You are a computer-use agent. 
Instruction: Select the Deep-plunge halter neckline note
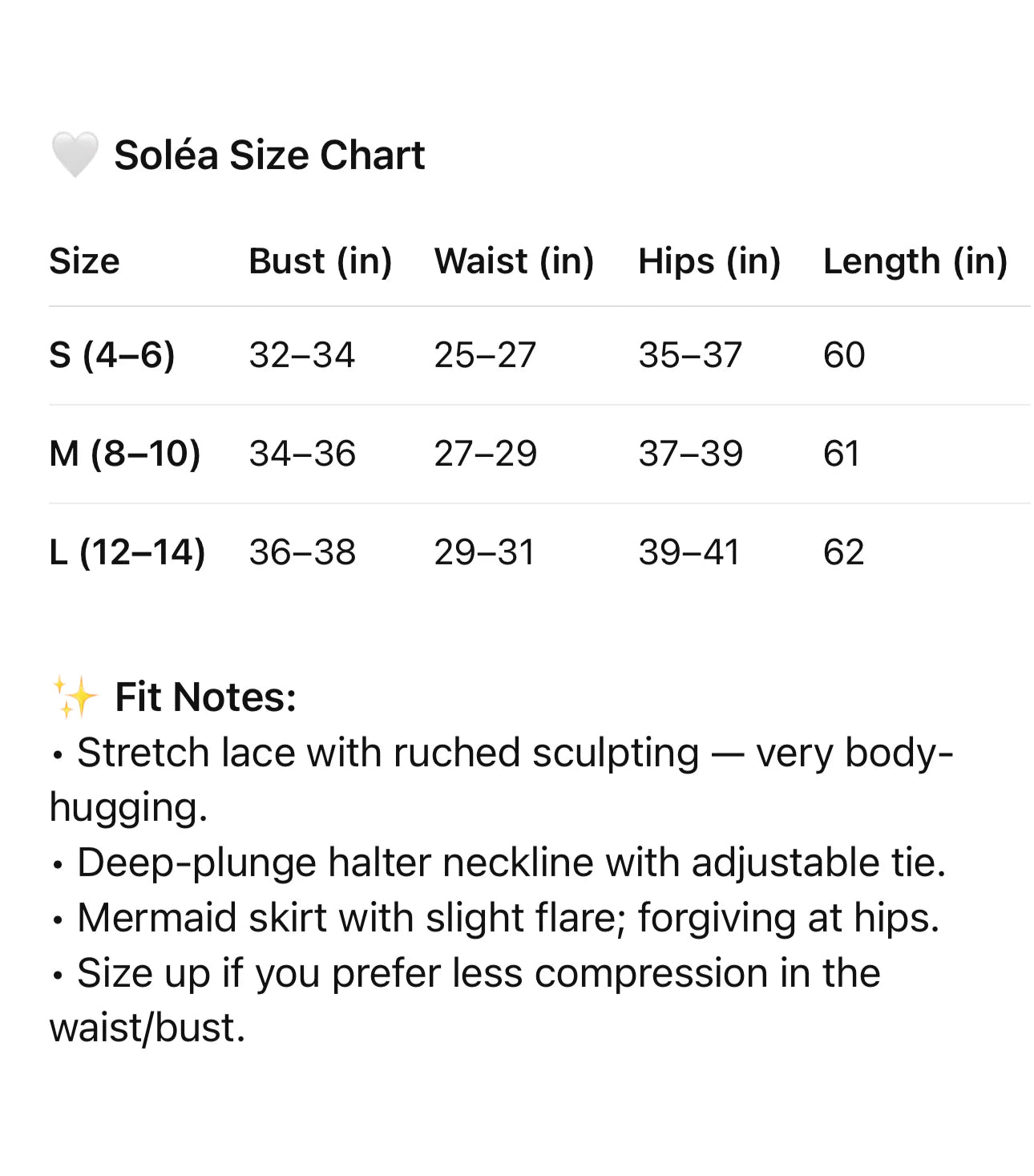point(511,863)
